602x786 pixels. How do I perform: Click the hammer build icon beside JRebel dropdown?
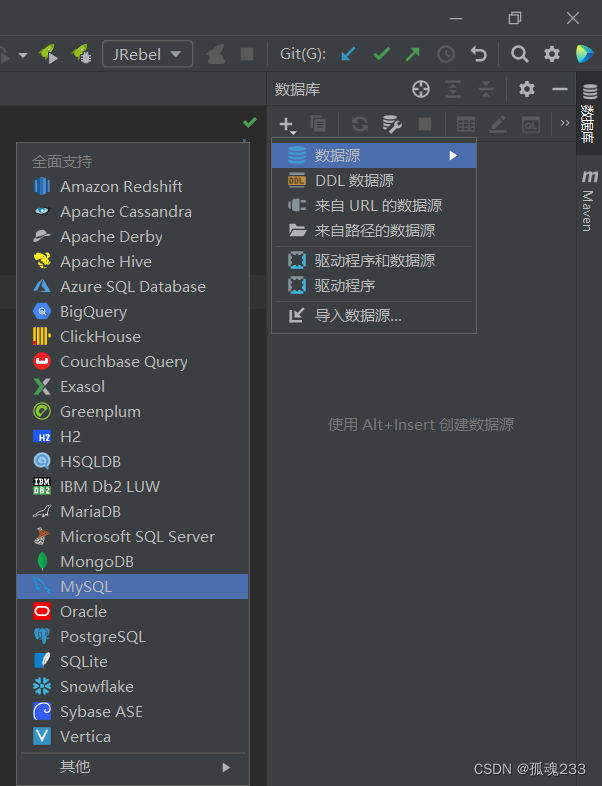click(216, 54)
